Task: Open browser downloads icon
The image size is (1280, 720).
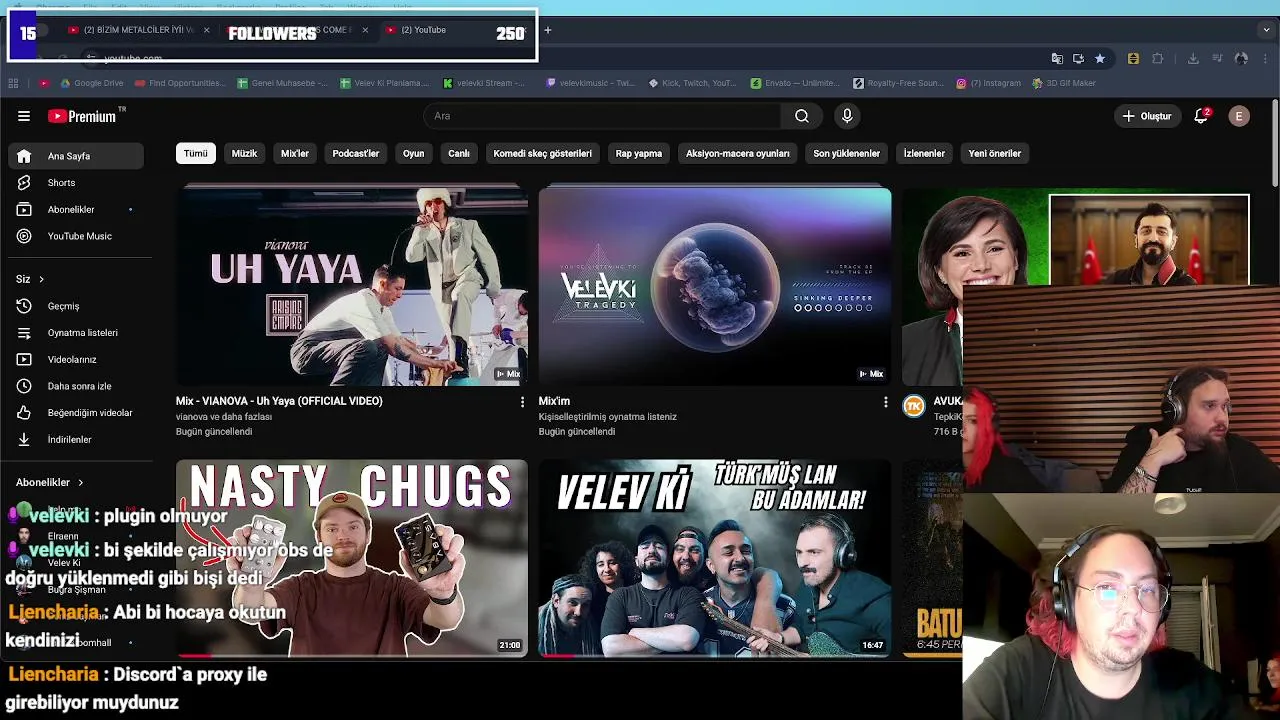Action: (1193, 59)
